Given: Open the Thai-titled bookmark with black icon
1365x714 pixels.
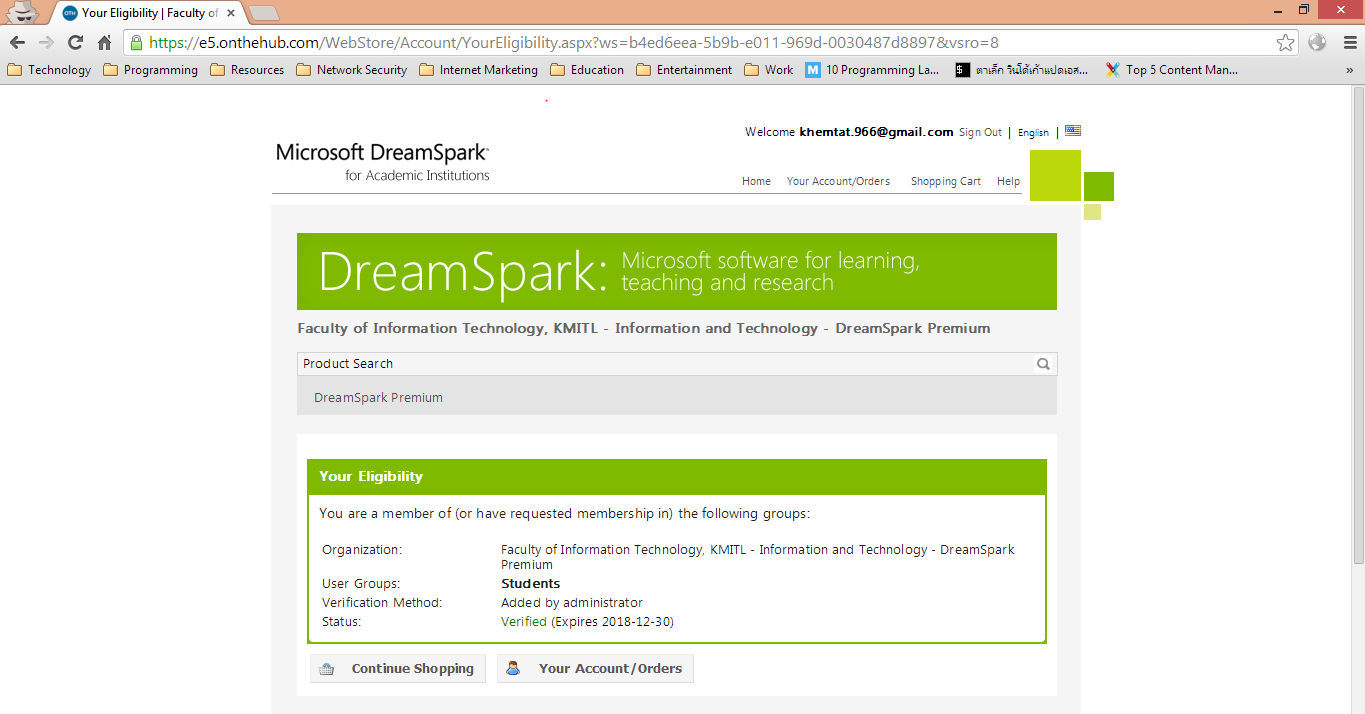Looking at the screenshot, I should 1022,70.
